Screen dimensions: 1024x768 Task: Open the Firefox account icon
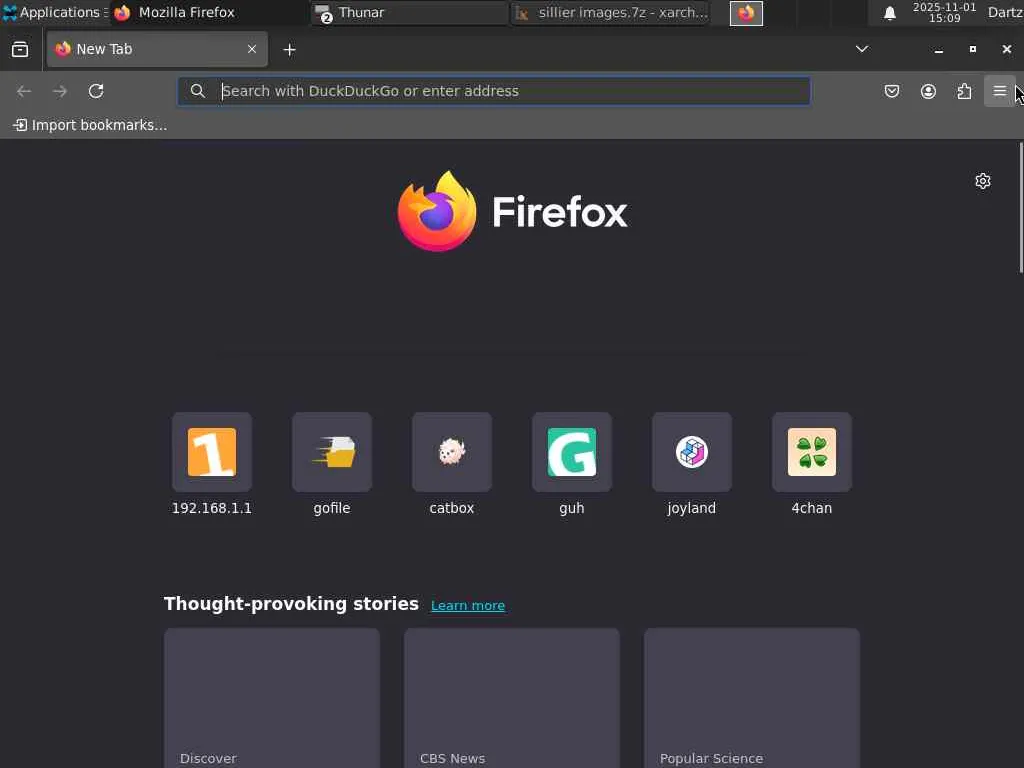coord(928,91)
